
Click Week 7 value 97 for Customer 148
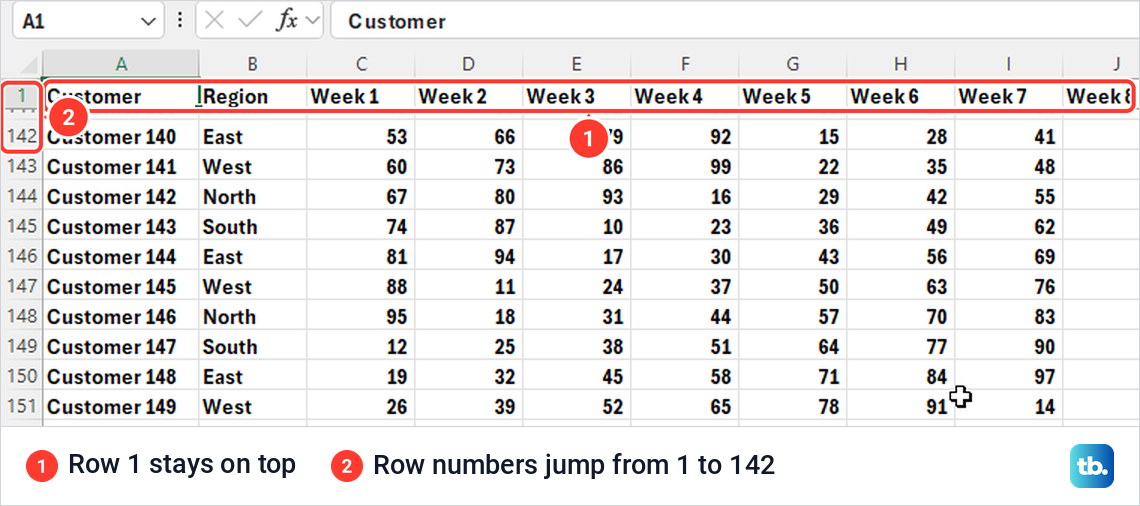pyautogui.click(x=1008, y=377)
